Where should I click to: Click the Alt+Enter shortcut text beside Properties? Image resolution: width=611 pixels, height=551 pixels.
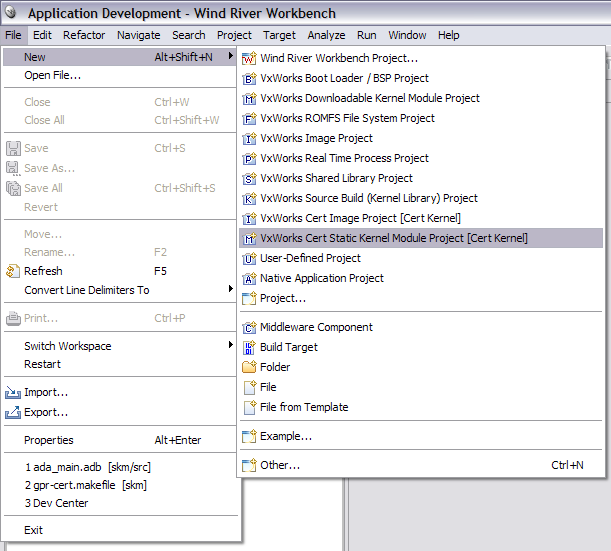click(178, 440)
